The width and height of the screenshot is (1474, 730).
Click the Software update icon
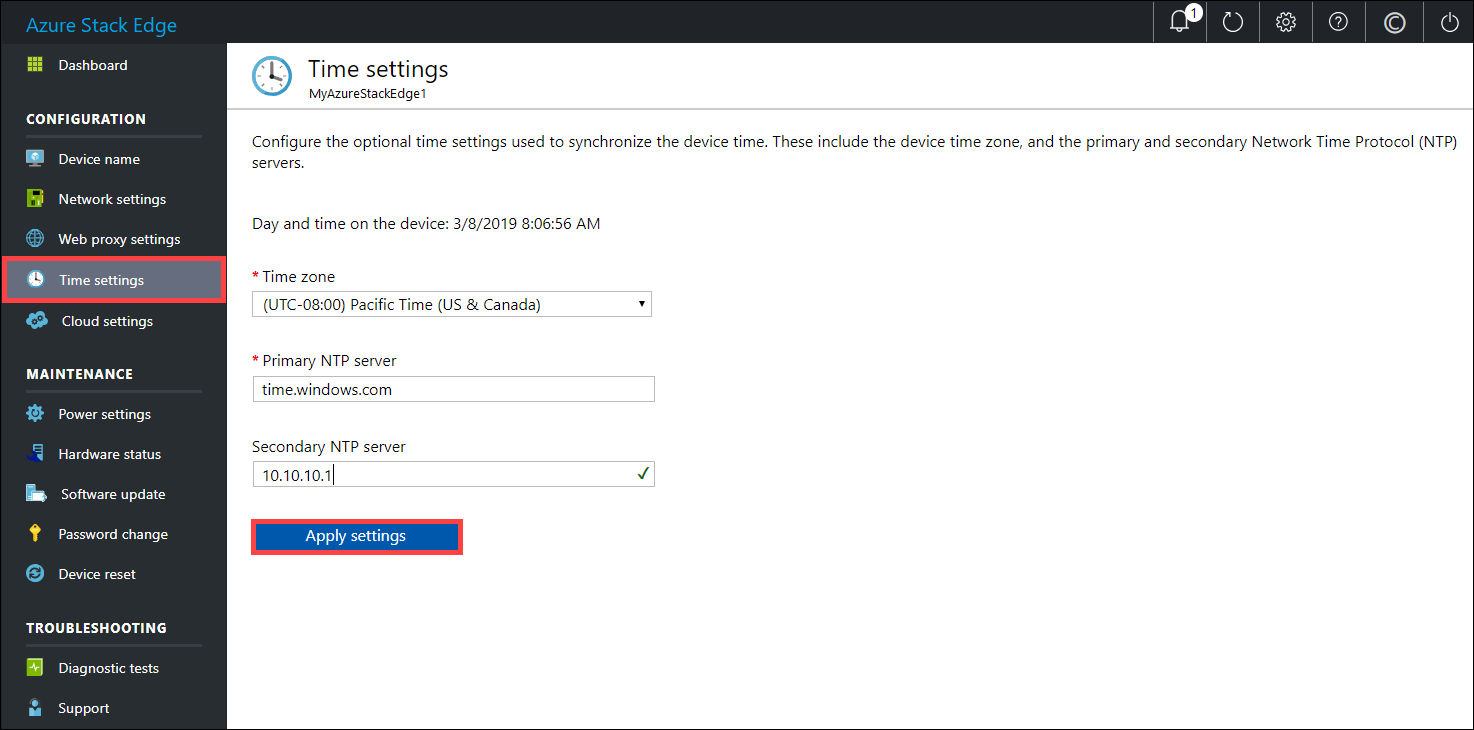pos(35,493)
